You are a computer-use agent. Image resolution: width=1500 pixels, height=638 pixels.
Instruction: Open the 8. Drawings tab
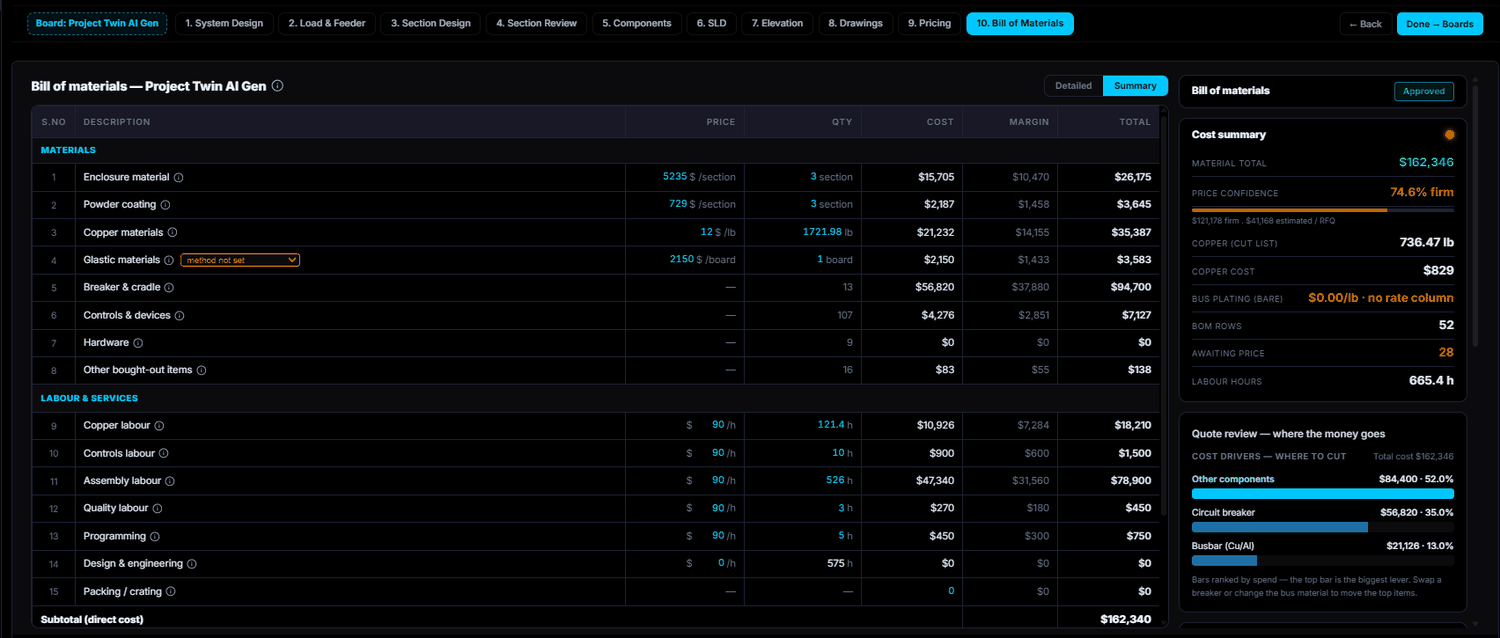click(856, 23)
